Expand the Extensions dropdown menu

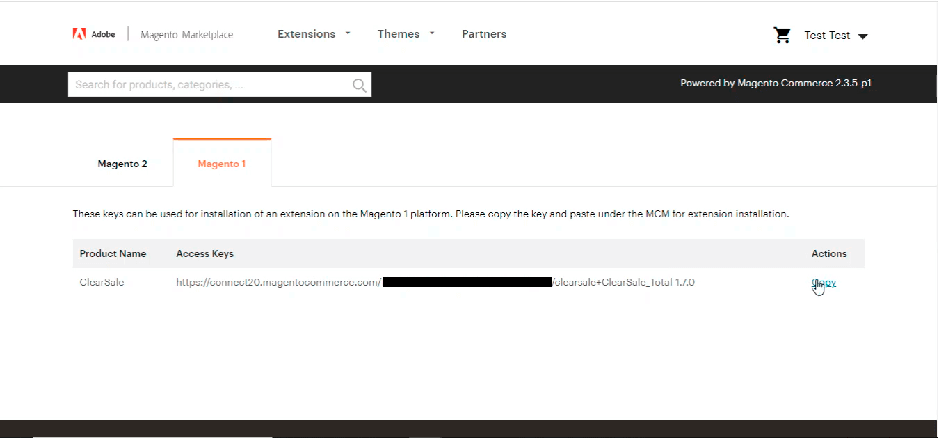(x=314, y=34)
